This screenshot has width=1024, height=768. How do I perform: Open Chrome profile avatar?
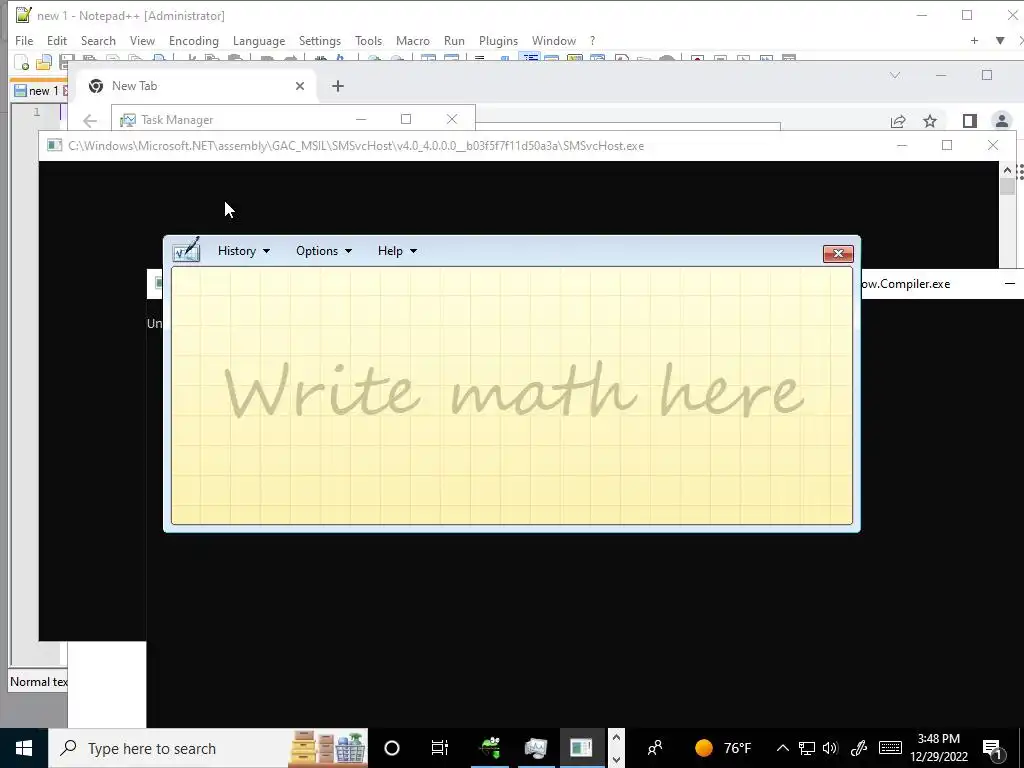(x=1001, y=121)
